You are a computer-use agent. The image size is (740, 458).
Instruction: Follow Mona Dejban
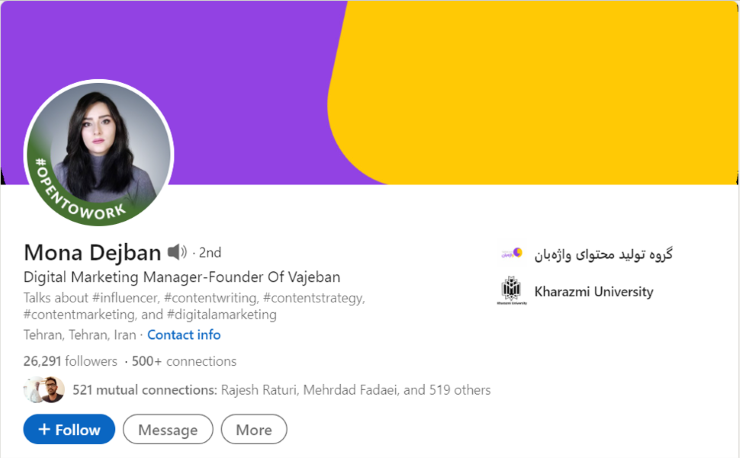(x=69, y=429)
